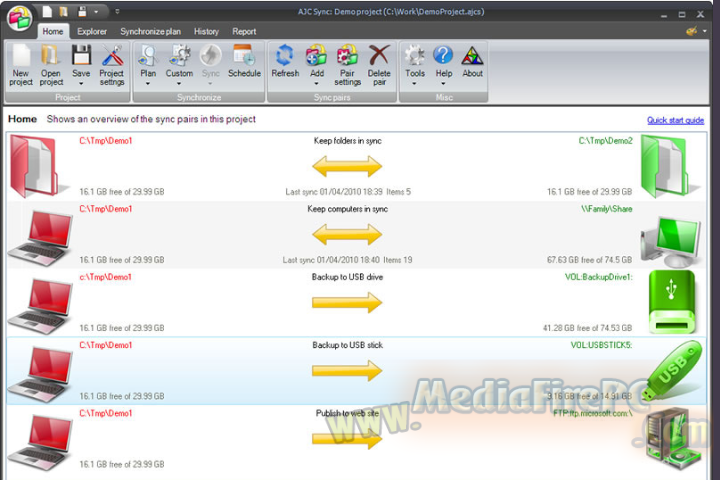720x480 pixels.
Task: Click Last sync 01/04/2010 18:40 Items 19
Action: click(x=347, y=260)
